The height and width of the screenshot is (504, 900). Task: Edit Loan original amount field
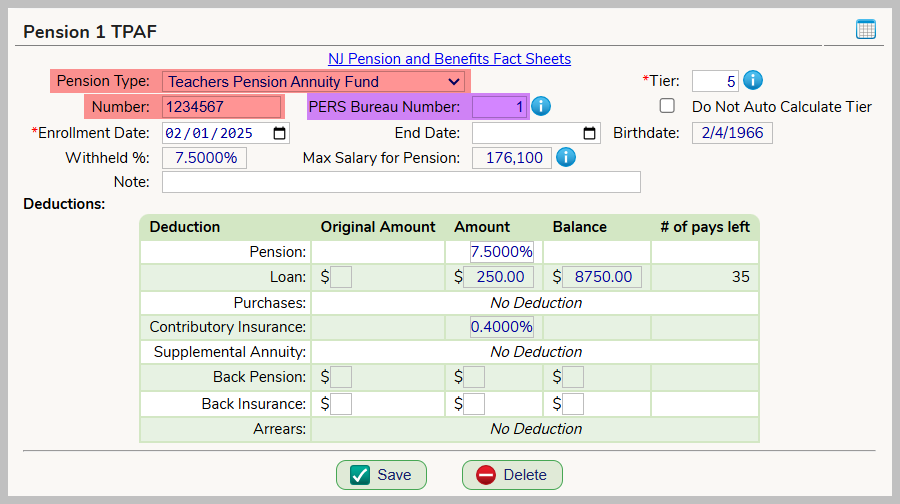coord(341,277)
